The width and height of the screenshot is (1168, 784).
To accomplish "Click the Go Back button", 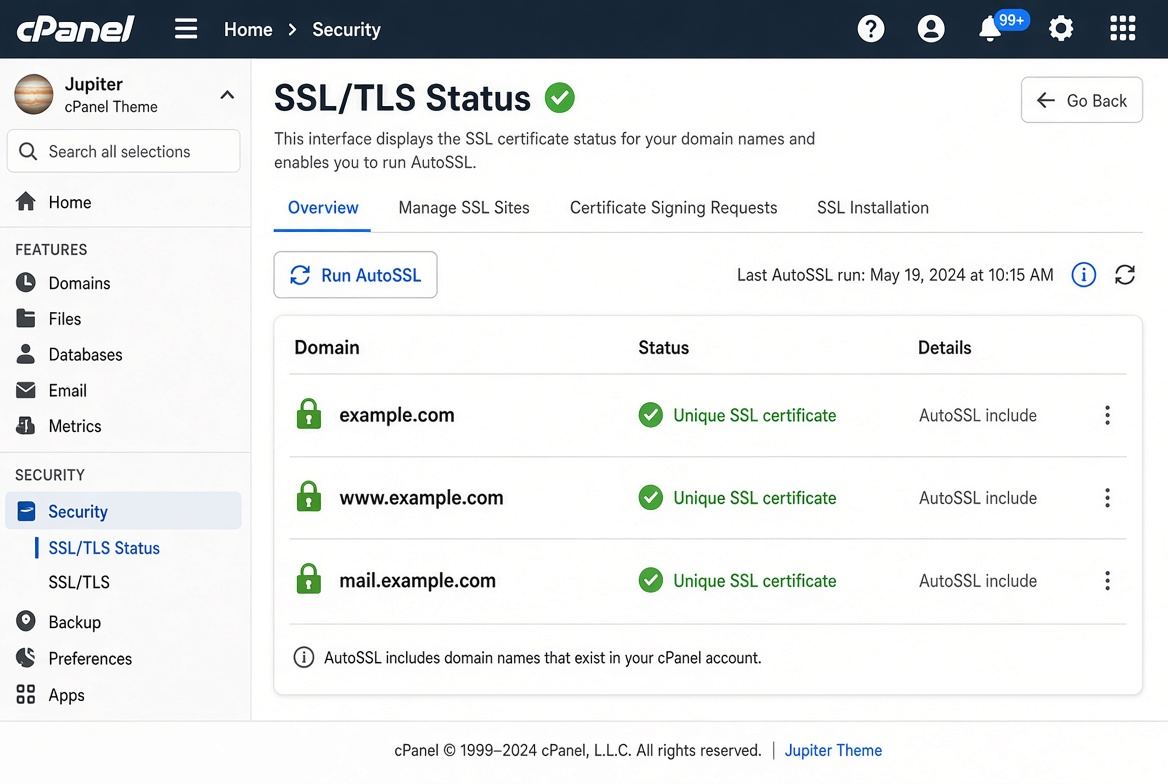I will click(x=1082, y=100).
